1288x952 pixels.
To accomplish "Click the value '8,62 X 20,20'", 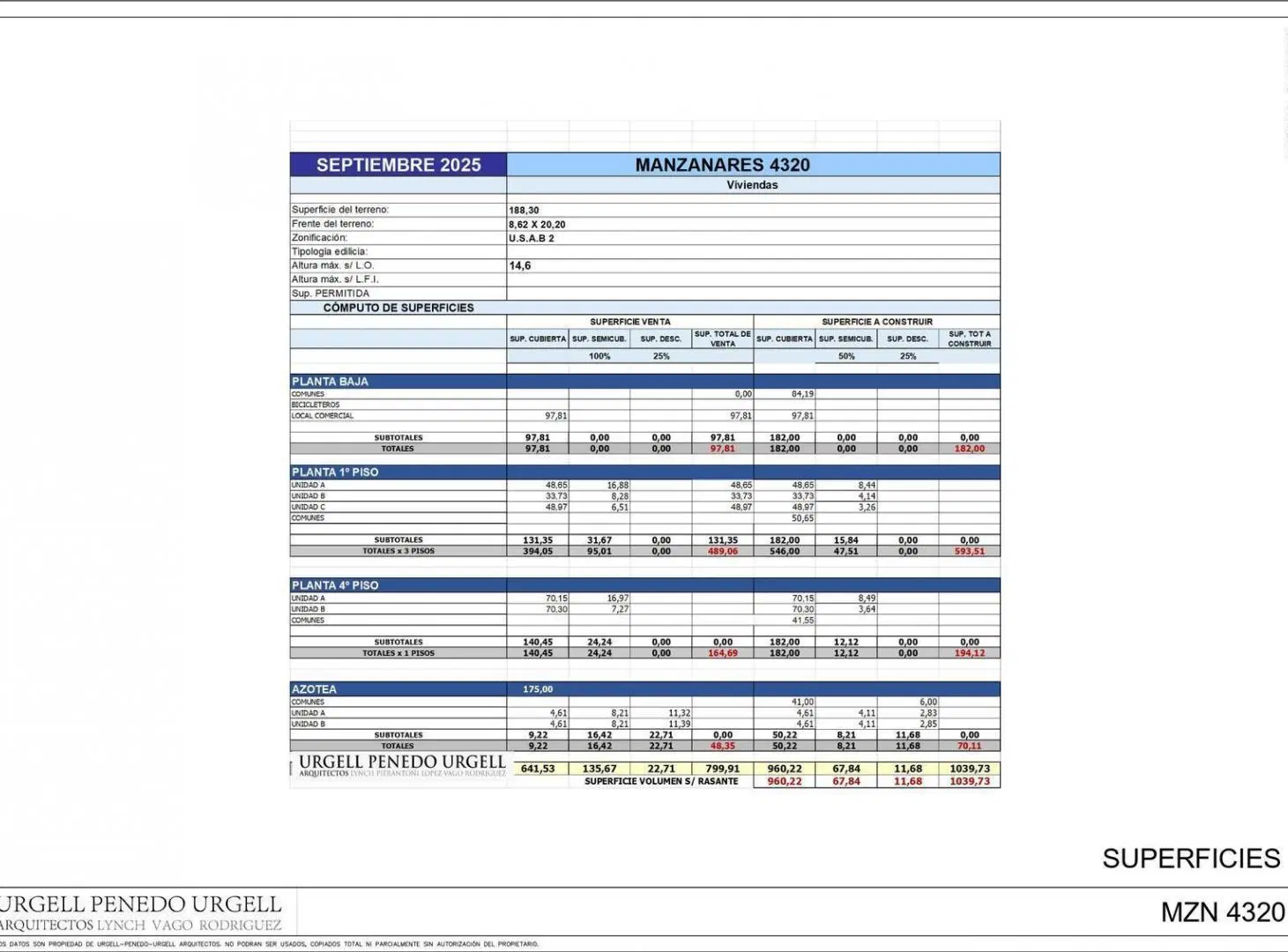I will tap(537, 225).
